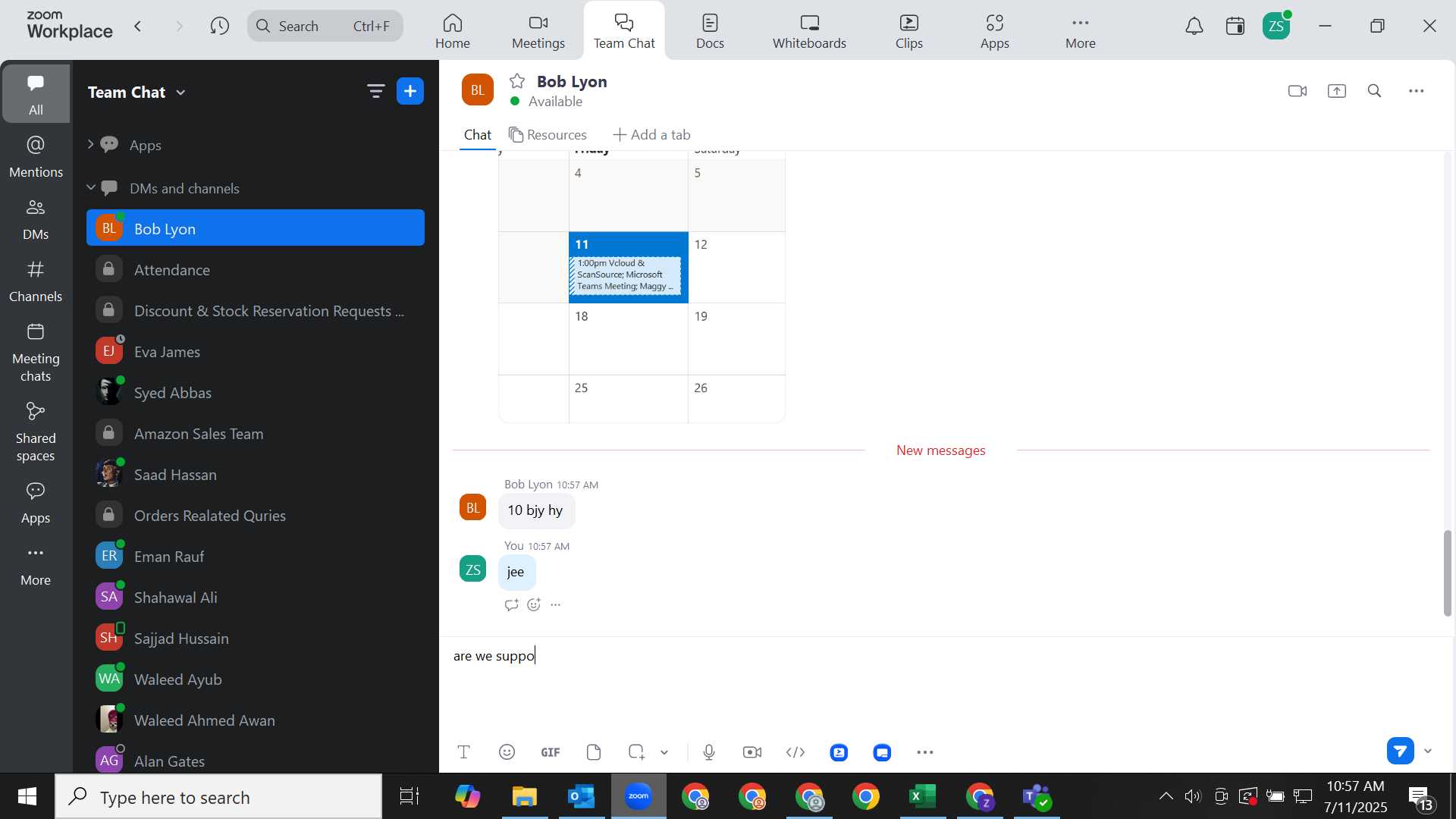
Task: Insert a code snippet
Action: tap(795, 752)
